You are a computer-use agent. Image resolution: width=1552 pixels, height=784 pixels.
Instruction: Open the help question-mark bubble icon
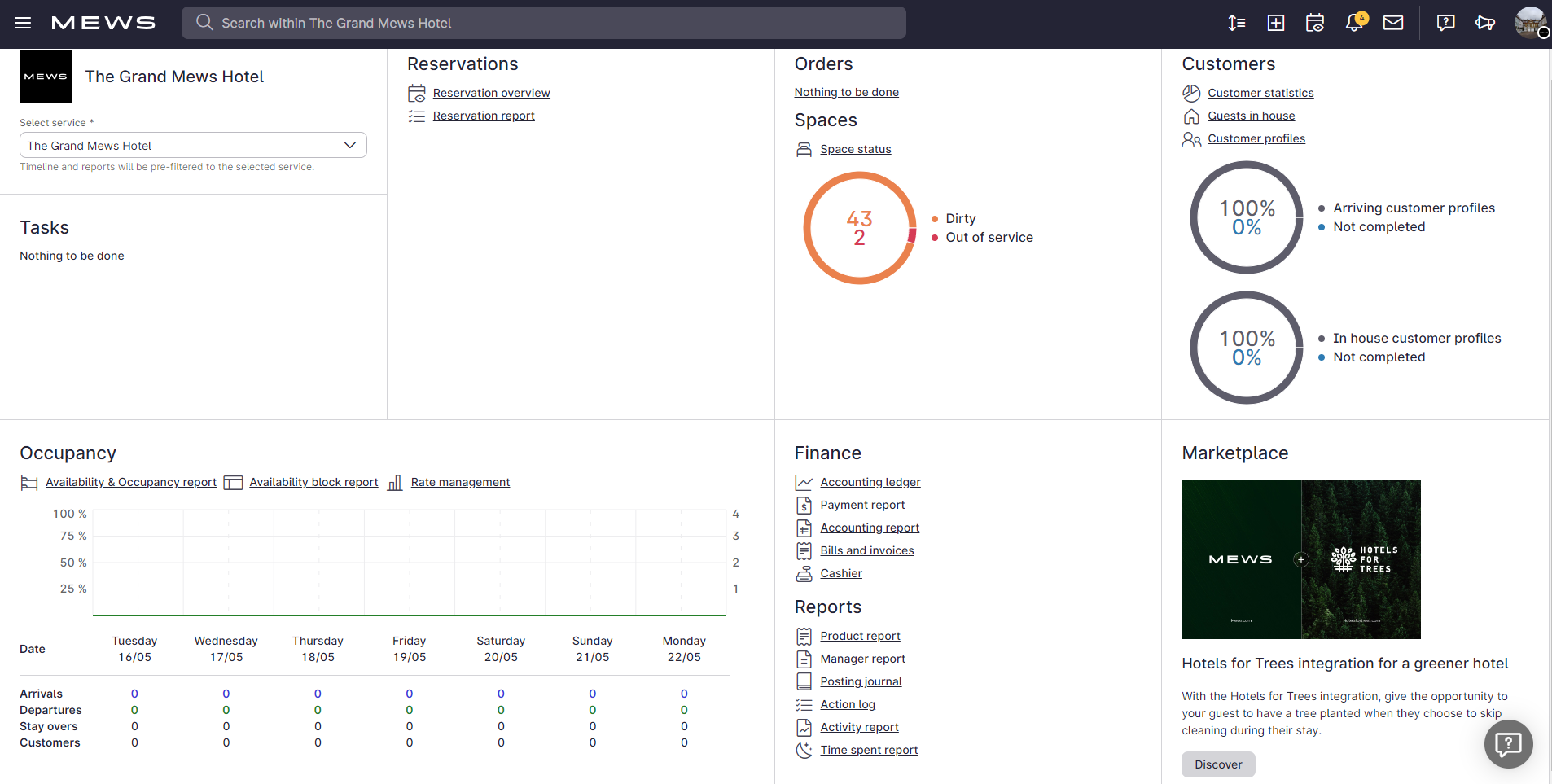(1445, 23)
